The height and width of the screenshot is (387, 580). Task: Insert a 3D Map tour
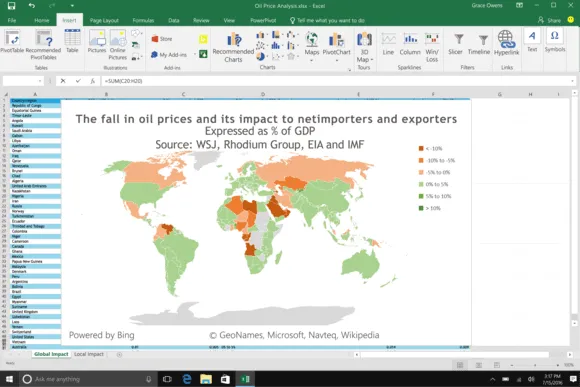(364, 47)
